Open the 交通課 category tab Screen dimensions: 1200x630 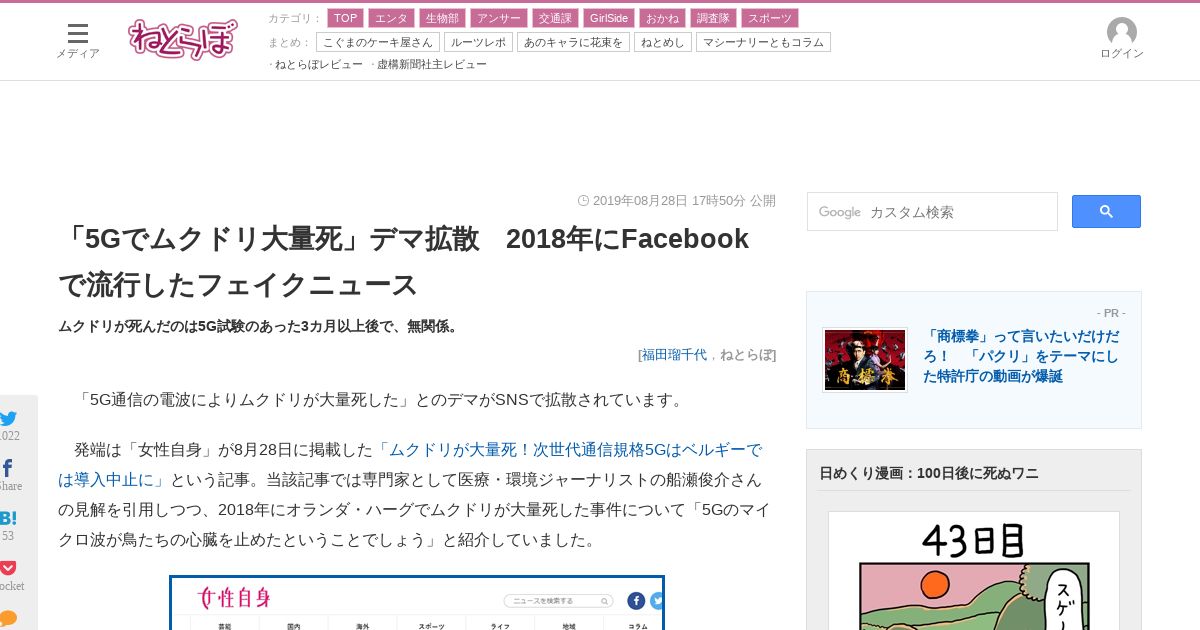[554, 18]
